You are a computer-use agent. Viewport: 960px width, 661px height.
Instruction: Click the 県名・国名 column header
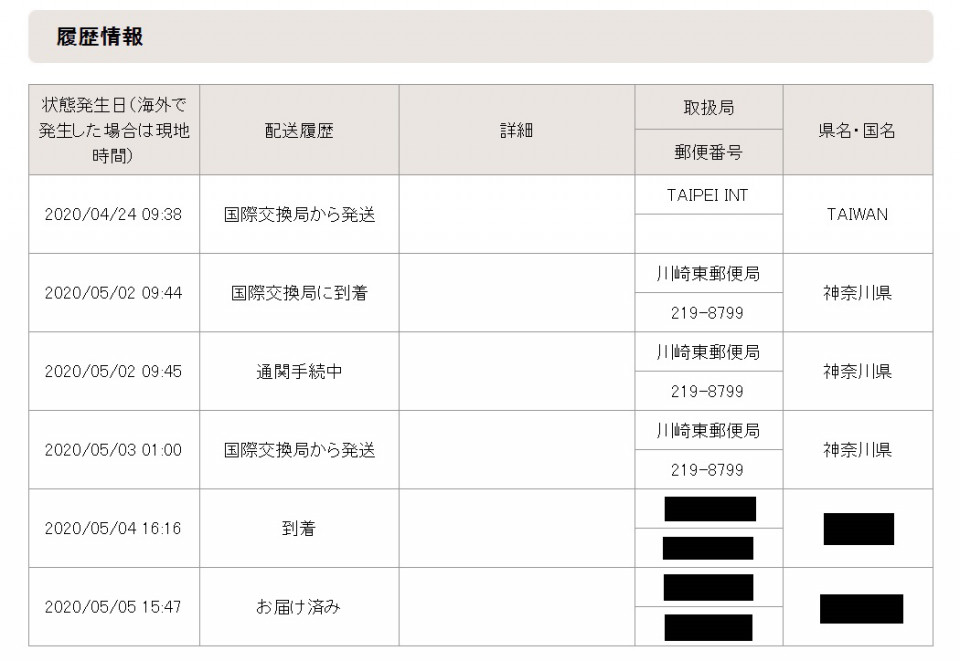point(858,130)
